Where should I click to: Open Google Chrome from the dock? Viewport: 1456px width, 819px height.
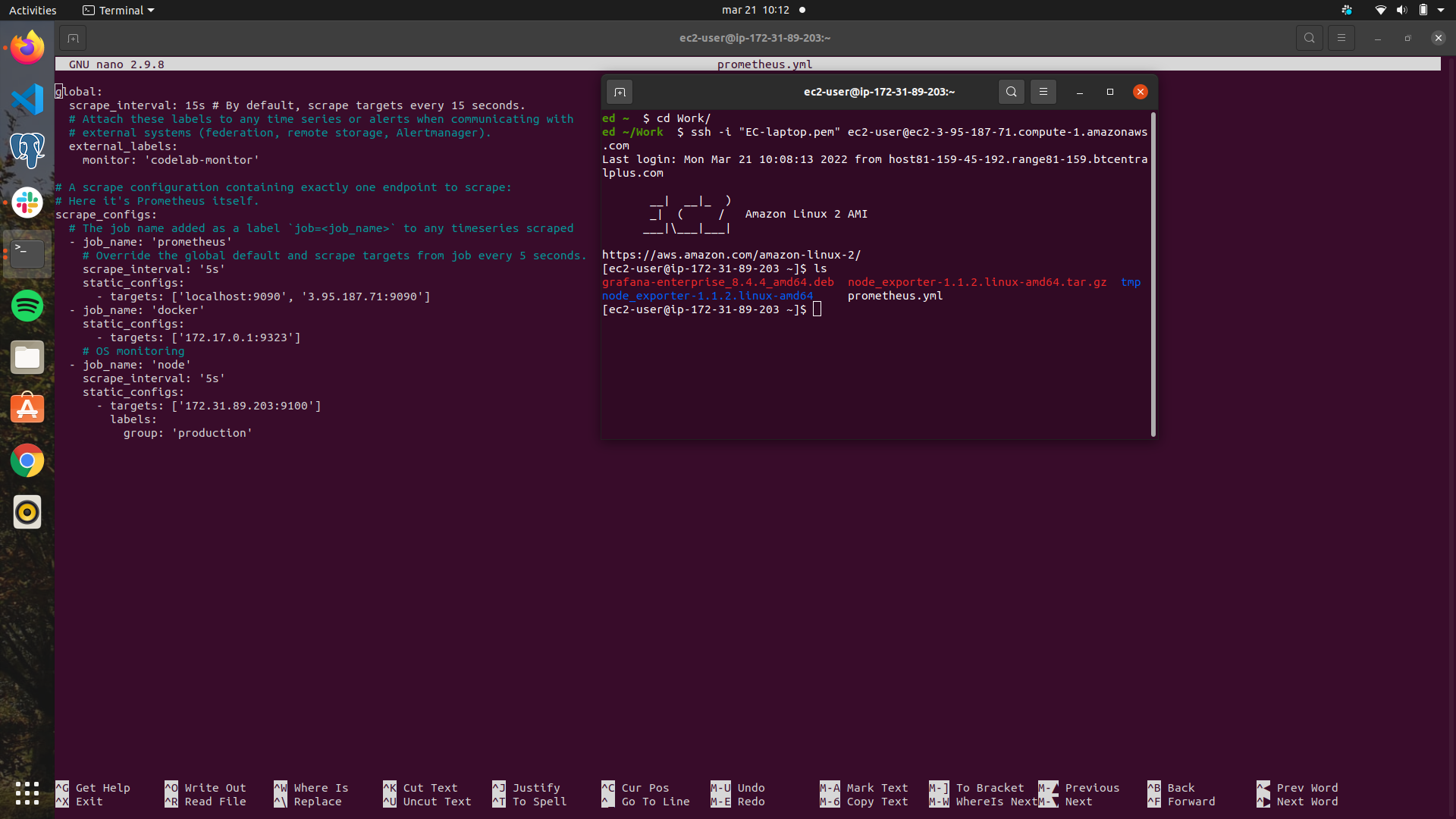(27, 460)
